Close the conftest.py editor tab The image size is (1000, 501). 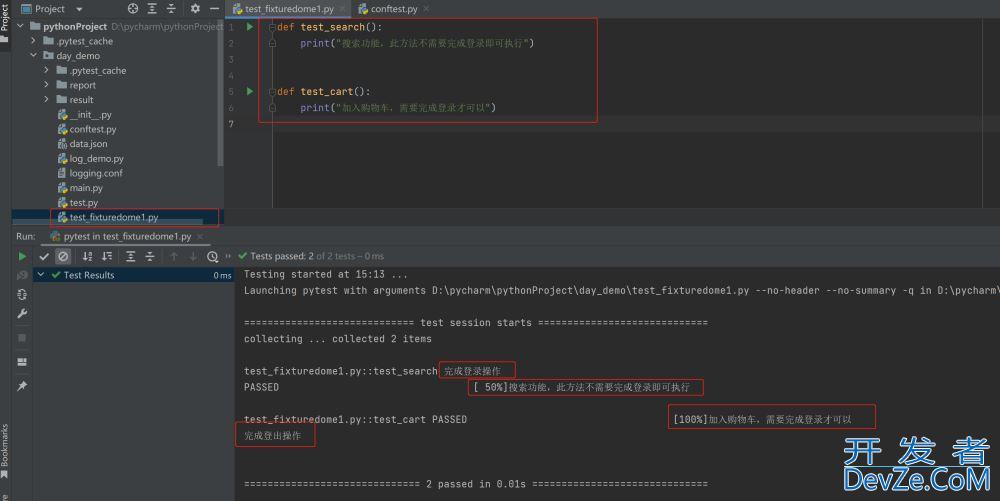click(x=426, y=9)
